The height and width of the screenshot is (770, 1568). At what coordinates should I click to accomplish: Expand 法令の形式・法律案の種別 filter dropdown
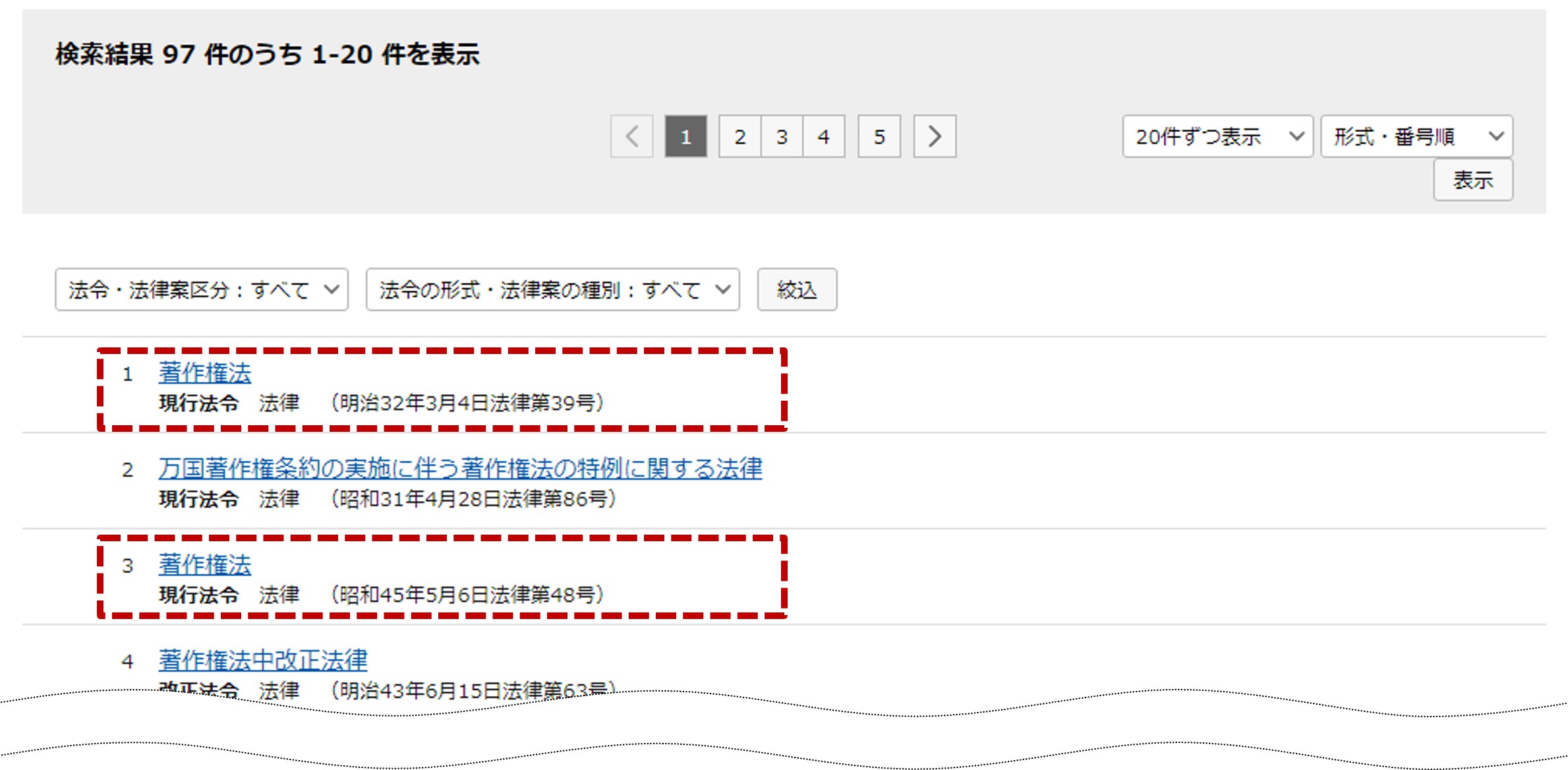(x=552, y=289)
